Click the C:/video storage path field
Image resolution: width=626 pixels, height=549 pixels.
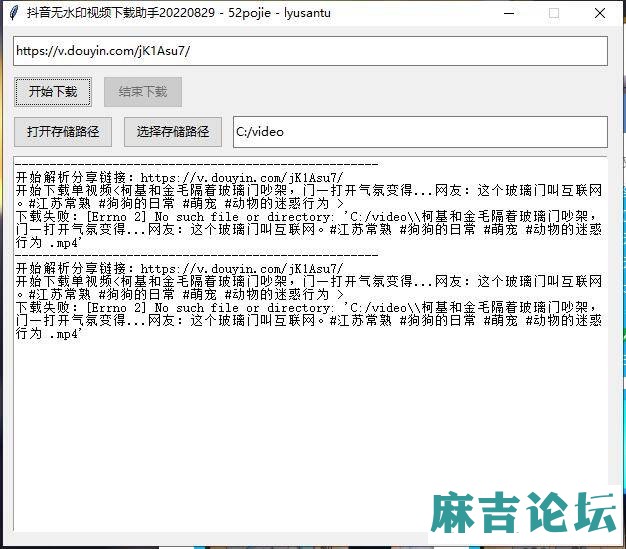coord(420,132)
